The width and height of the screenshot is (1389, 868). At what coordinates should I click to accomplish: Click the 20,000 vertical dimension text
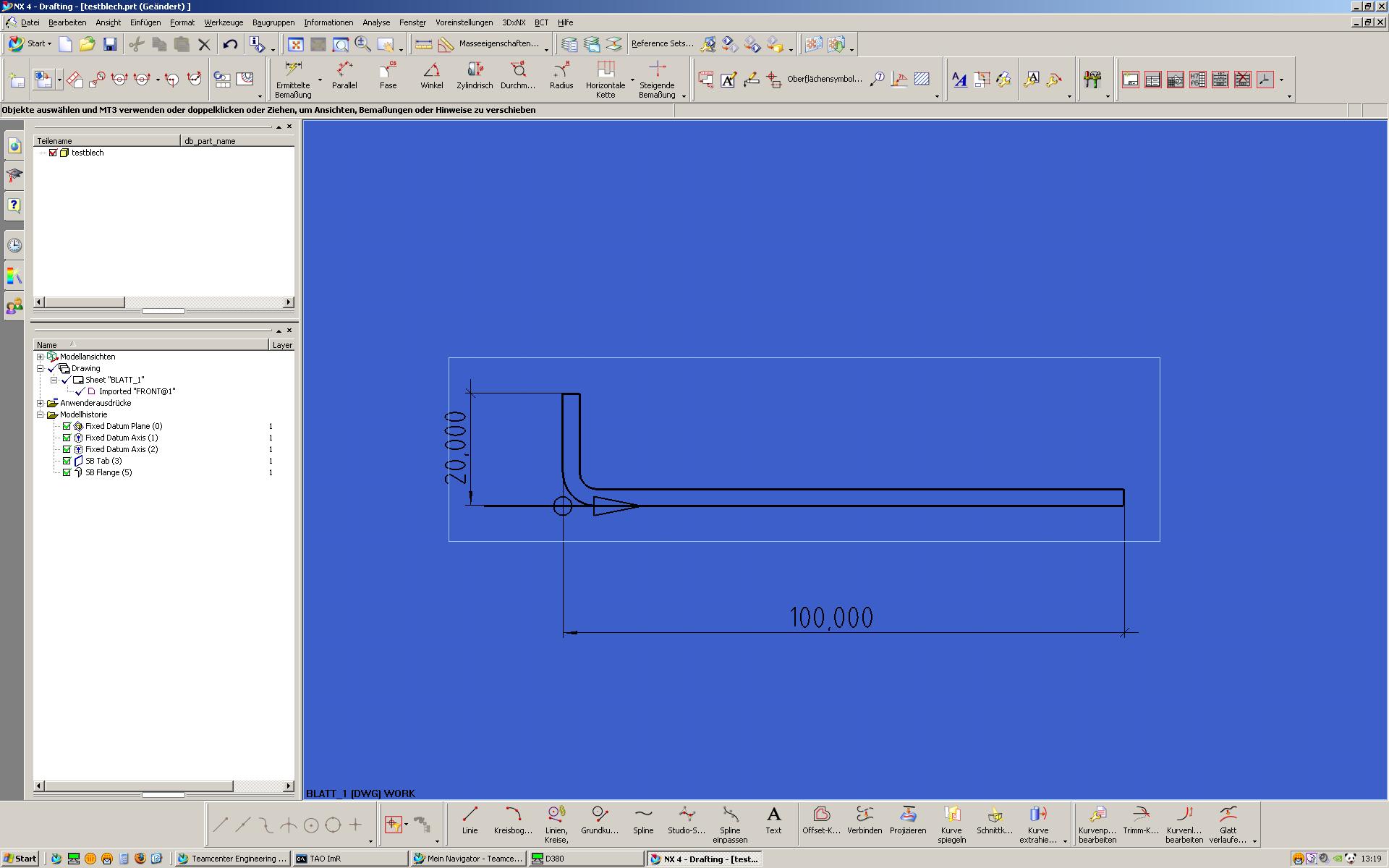[x=456, y=448]
